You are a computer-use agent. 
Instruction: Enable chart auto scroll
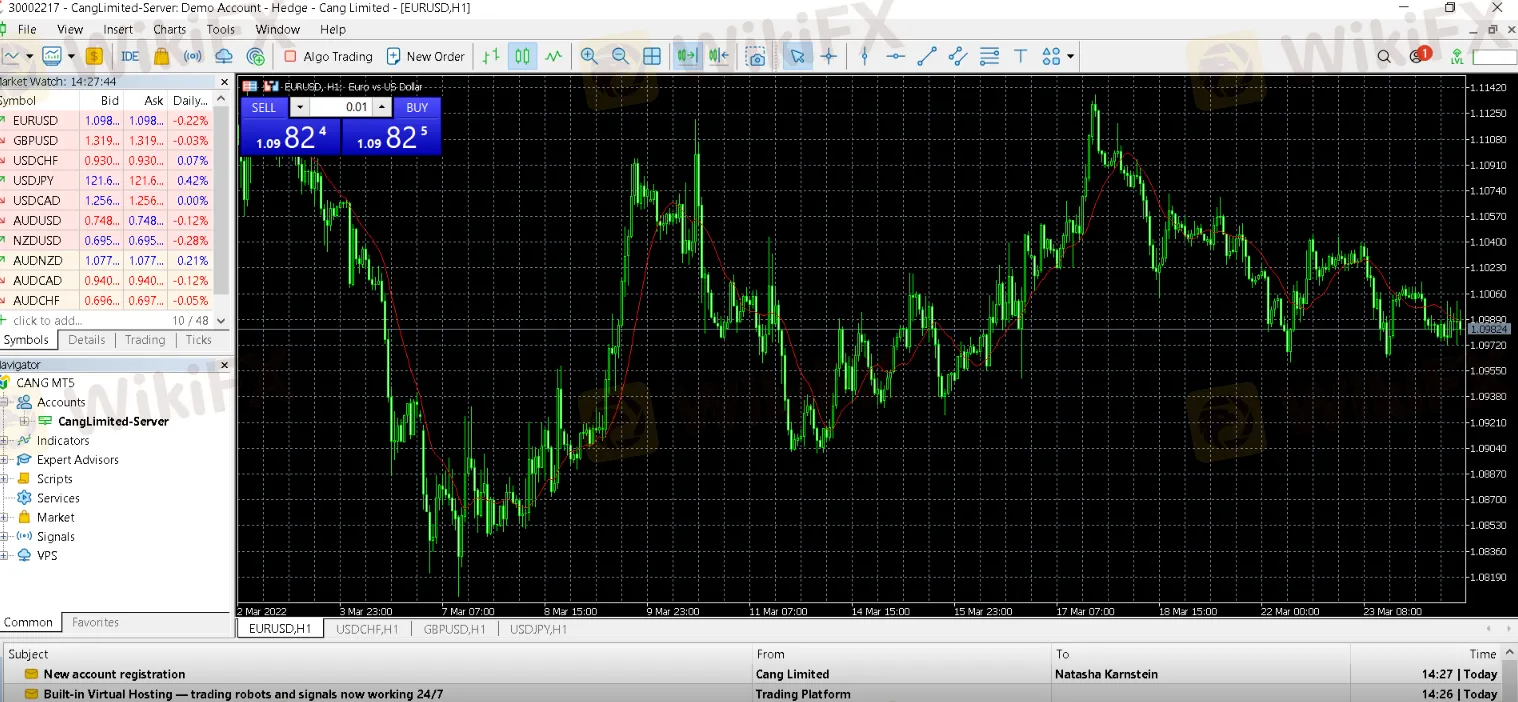coord(686,56)
